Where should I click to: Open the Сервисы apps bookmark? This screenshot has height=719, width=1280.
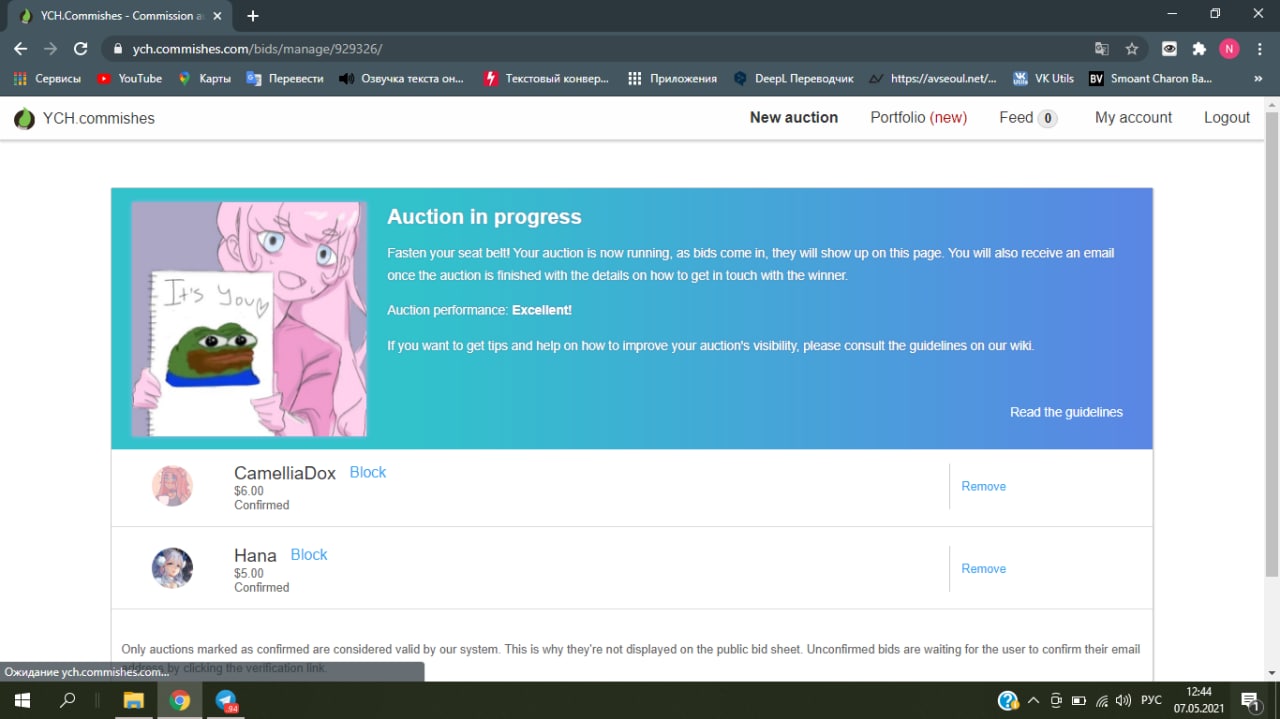pyautogui.click(x=47, y=78)
